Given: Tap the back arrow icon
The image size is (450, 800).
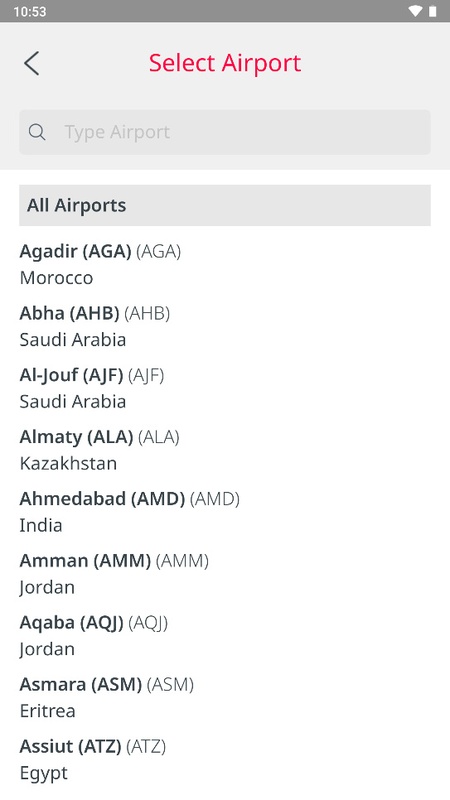Looking at the screenshot, I should (x=31, y=64).
